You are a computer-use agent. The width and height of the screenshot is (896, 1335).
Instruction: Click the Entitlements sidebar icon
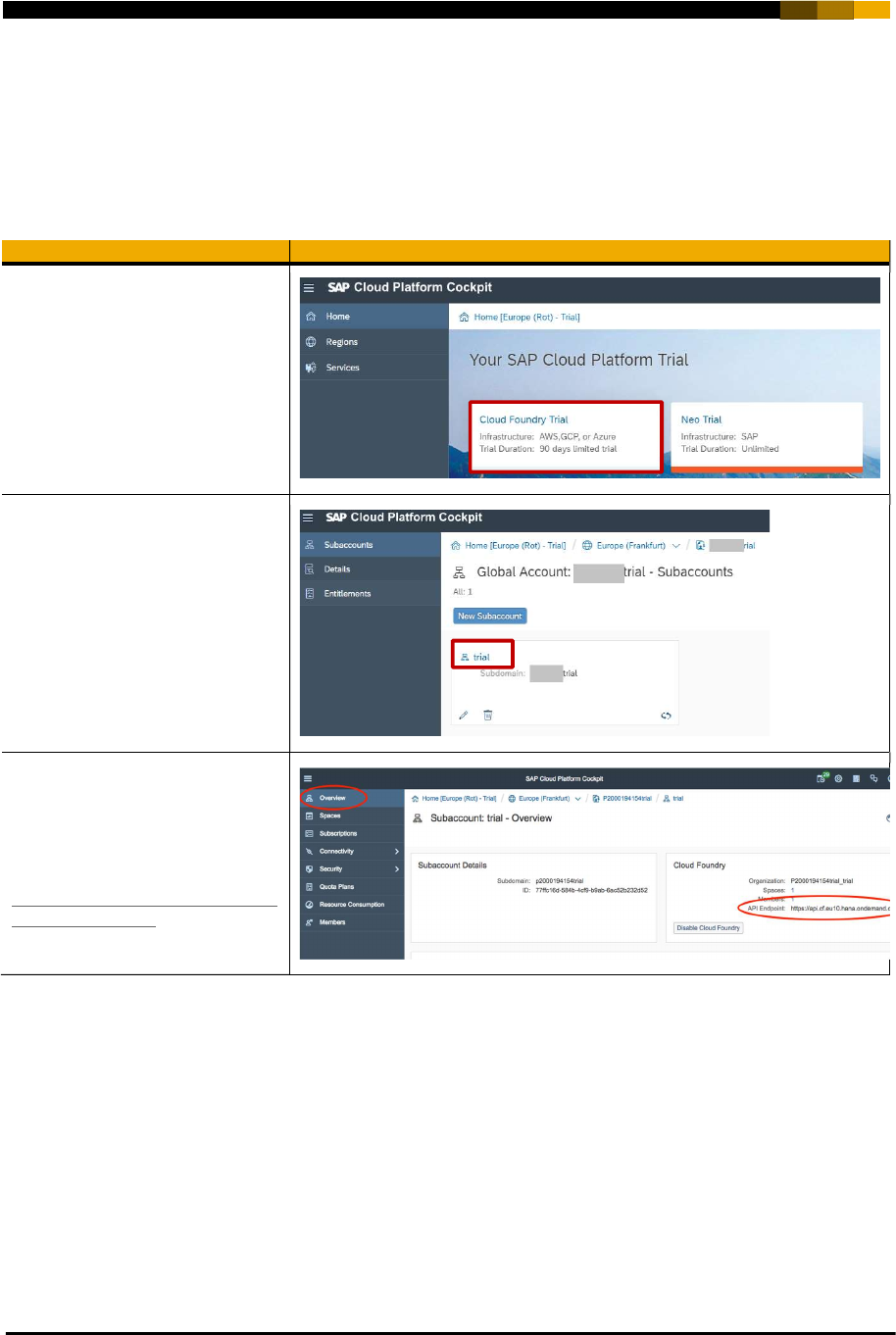(x=310, y=594)
